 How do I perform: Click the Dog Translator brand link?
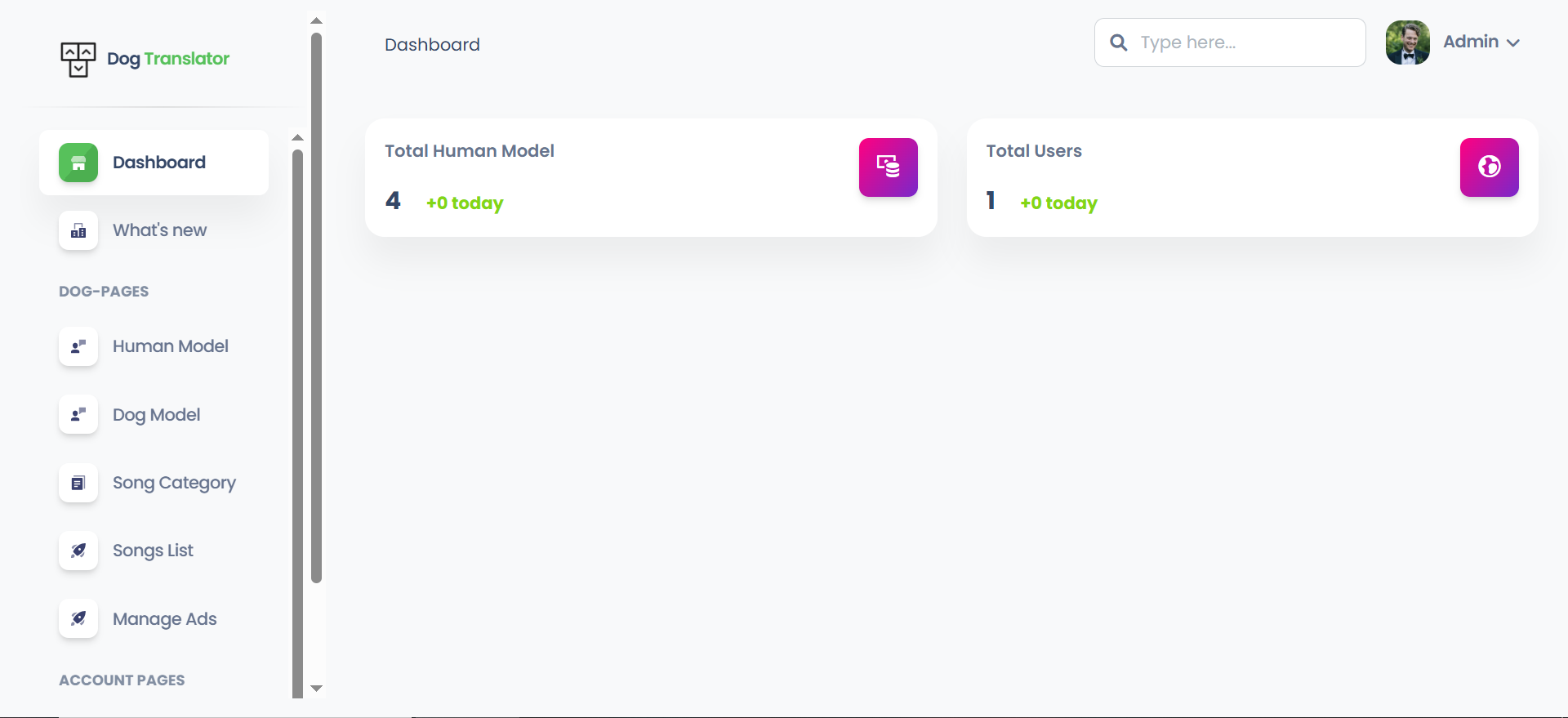168,59
